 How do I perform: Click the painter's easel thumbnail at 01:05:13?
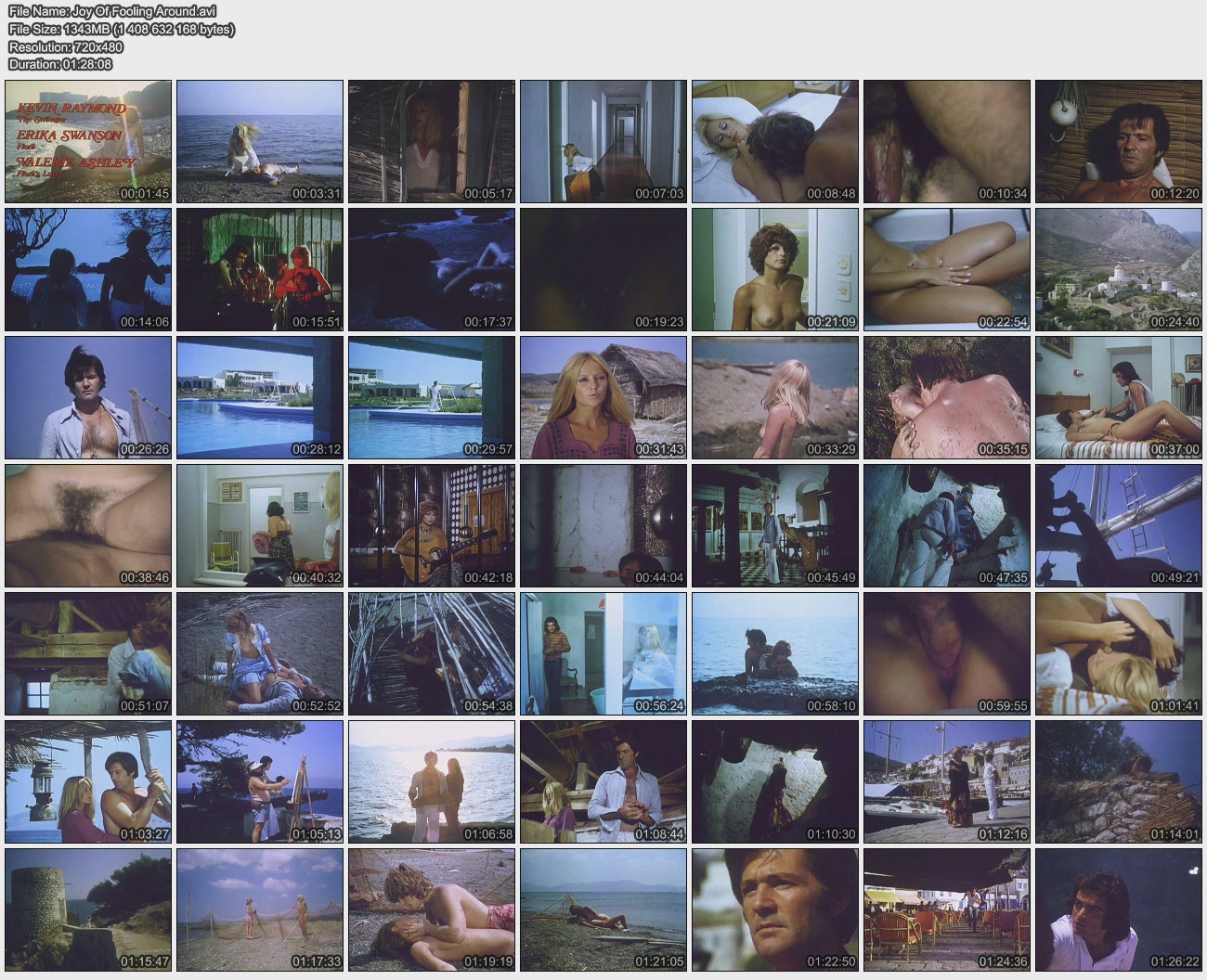[x=260, y=781]
